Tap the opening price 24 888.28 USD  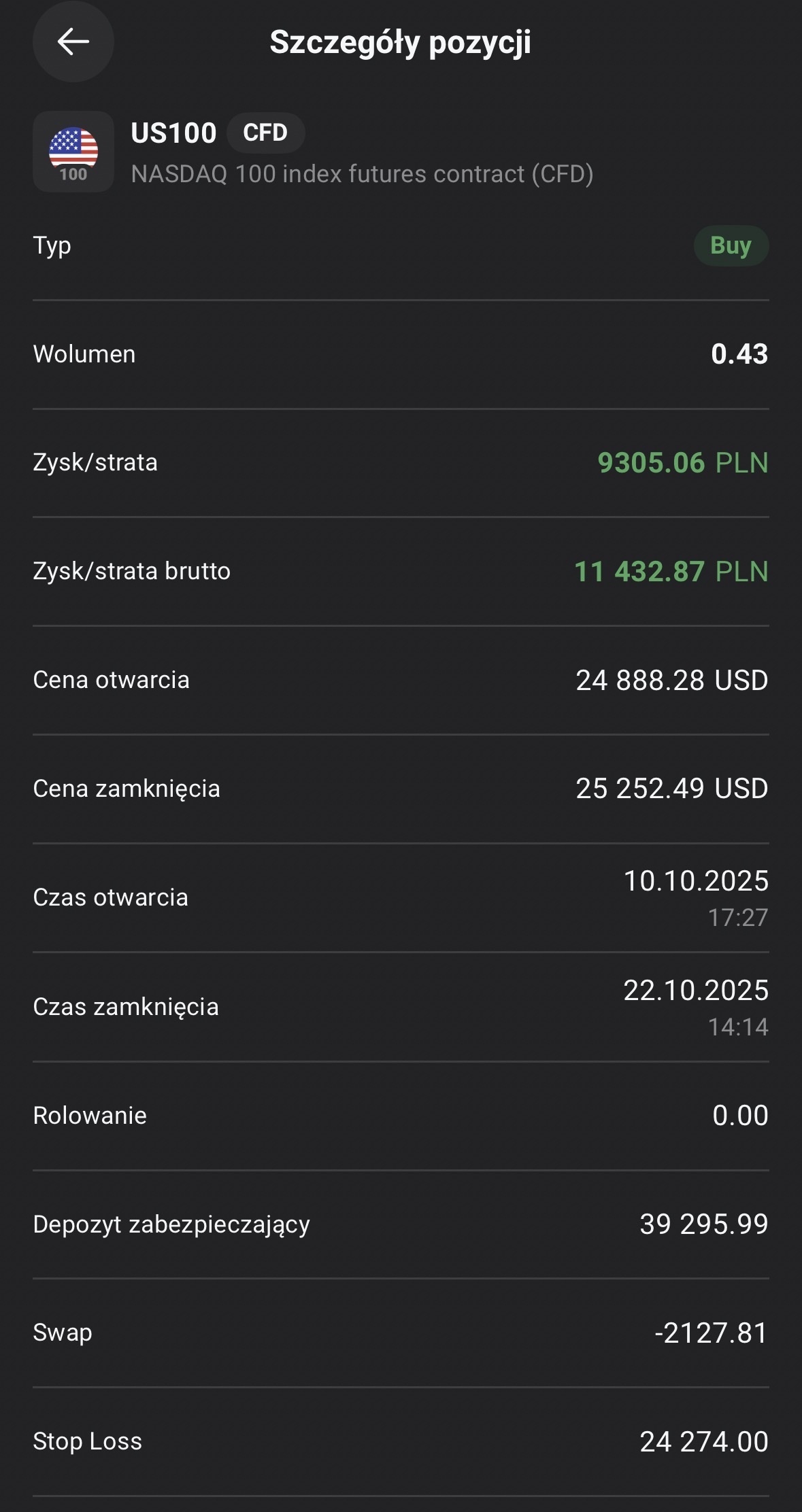(x=671, y=681)
